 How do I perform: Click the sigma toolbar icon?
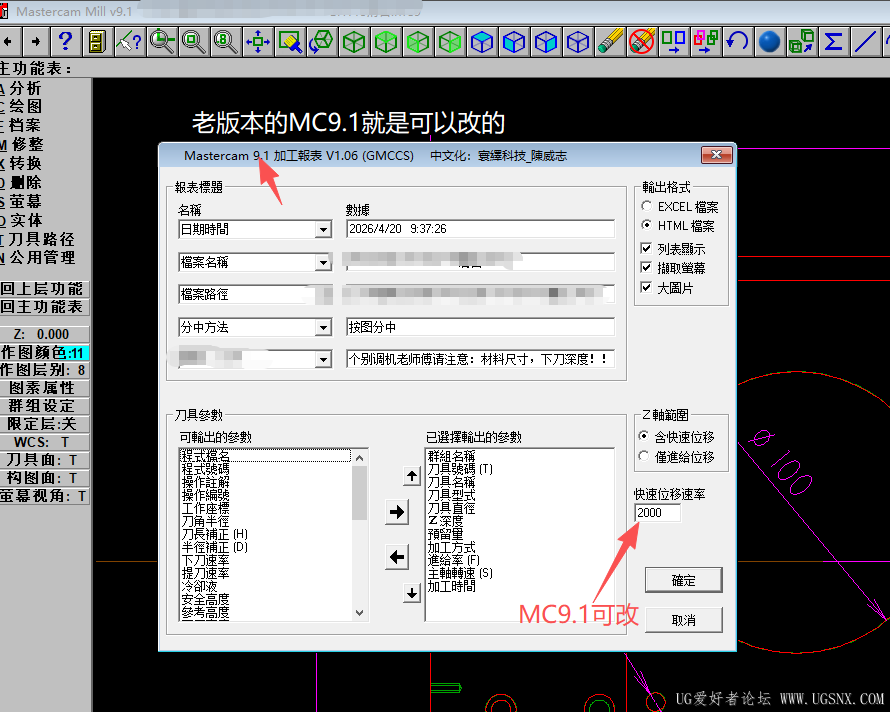click(833, 41)
